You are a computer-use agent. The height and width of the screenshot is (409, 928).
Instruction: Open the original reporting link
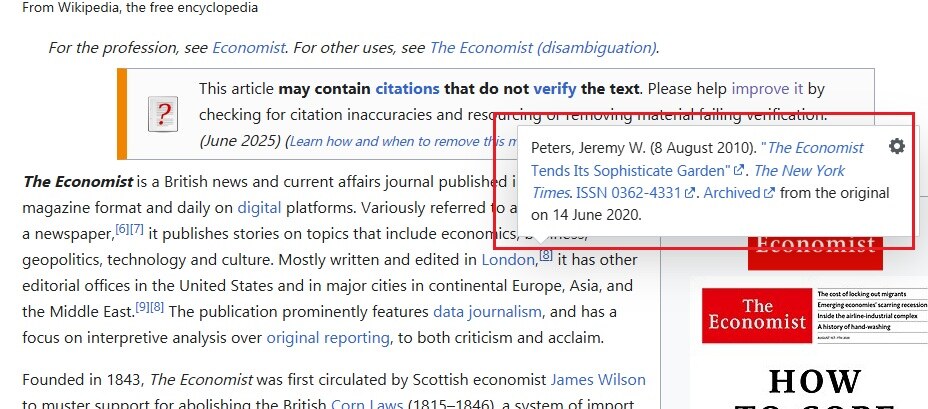(x=328, y=338)
